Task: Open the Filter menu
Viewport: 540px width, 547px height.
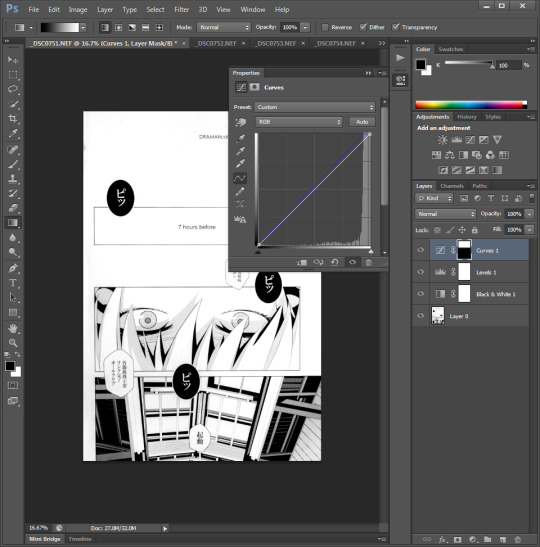Action: pyautogui.click(x=181, y=9)
